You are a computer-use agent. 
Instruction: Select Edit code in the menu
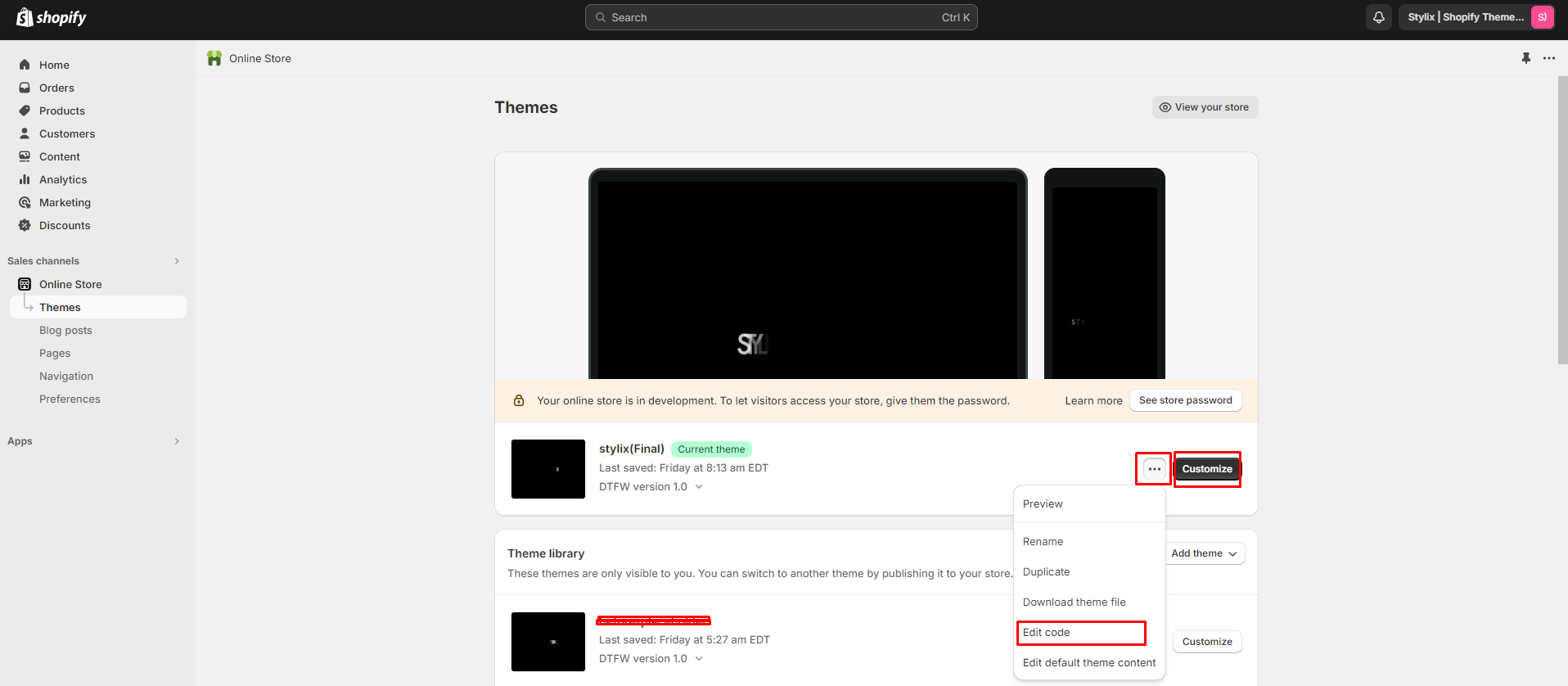[x=1089, y=633]
